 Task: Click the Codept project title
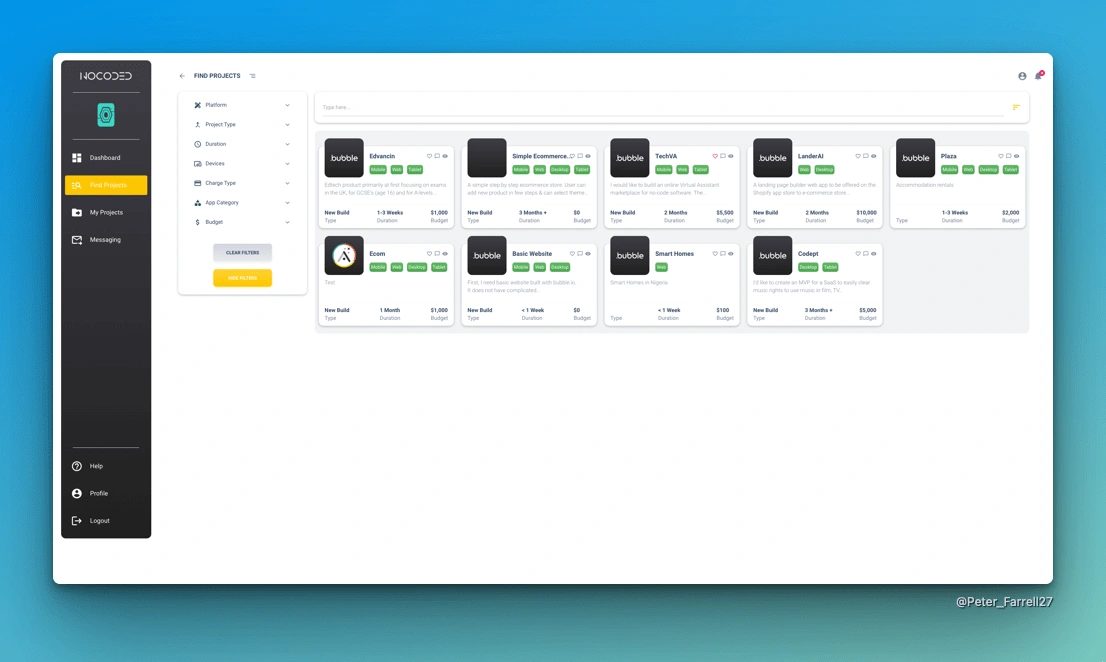click(808, 254)
